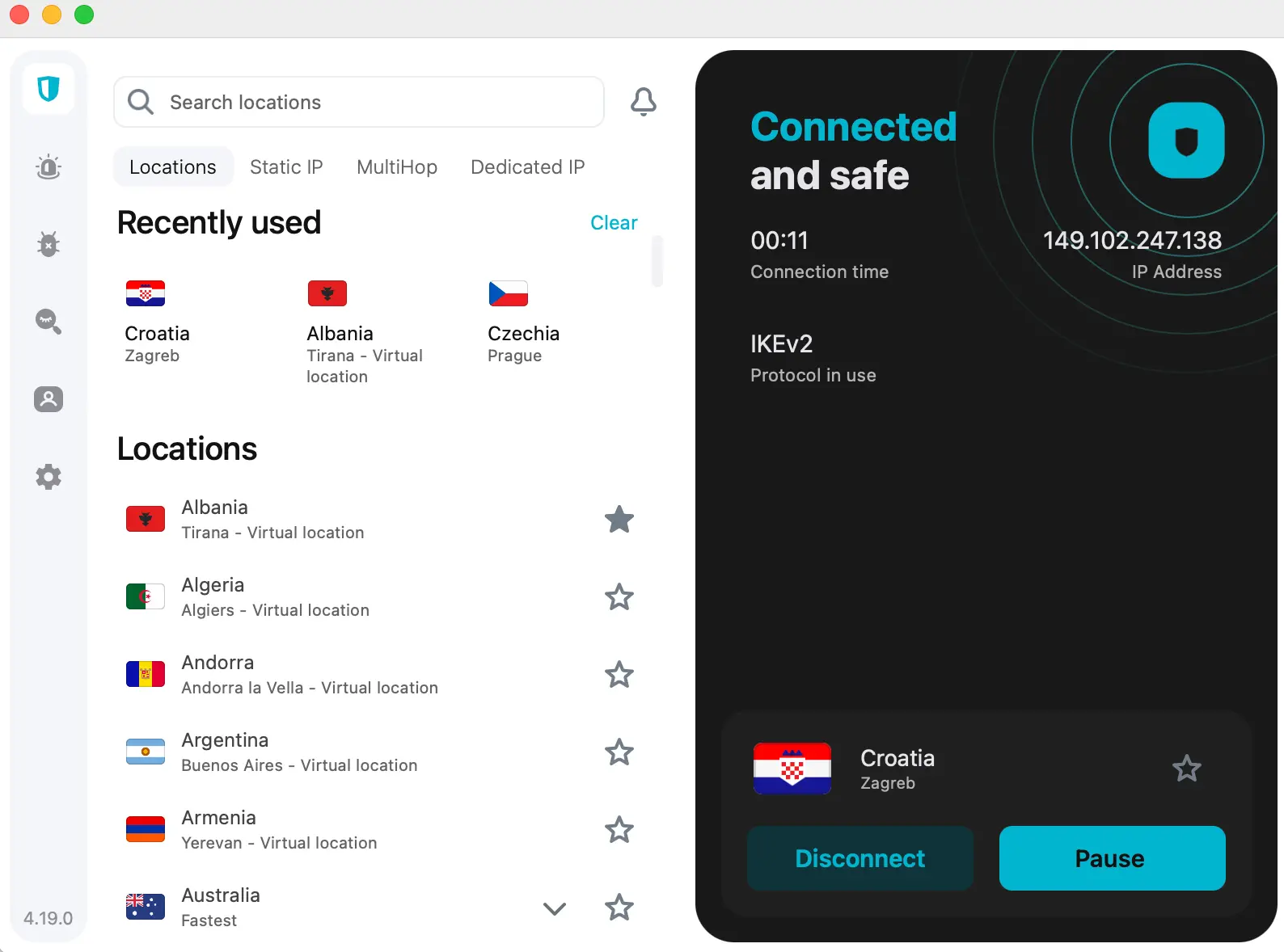1284x952 pixels.
Task: Switch to the MultiHop tab
Action: point(397,167)
